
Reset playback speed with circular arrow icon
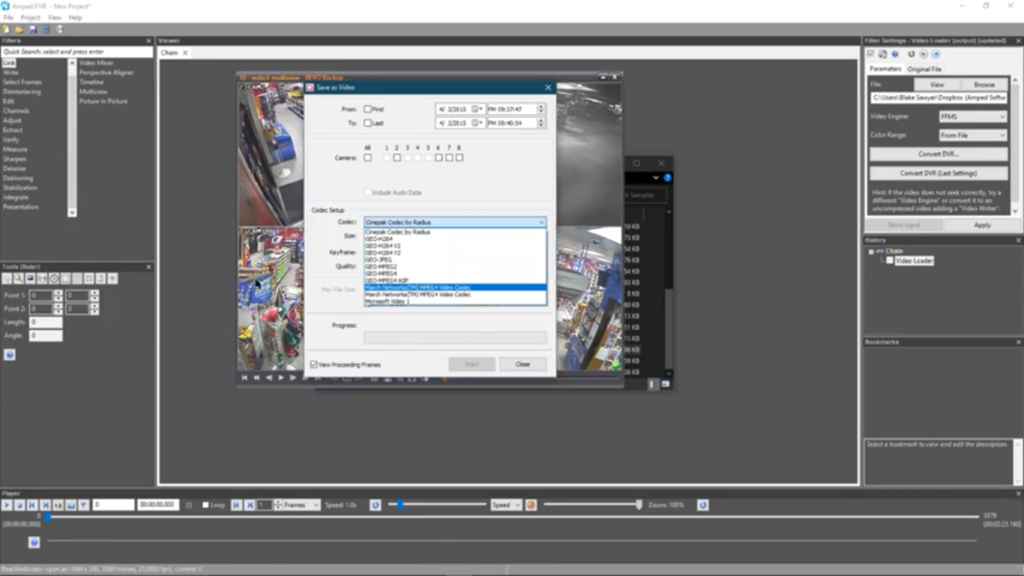coord(375,505)
